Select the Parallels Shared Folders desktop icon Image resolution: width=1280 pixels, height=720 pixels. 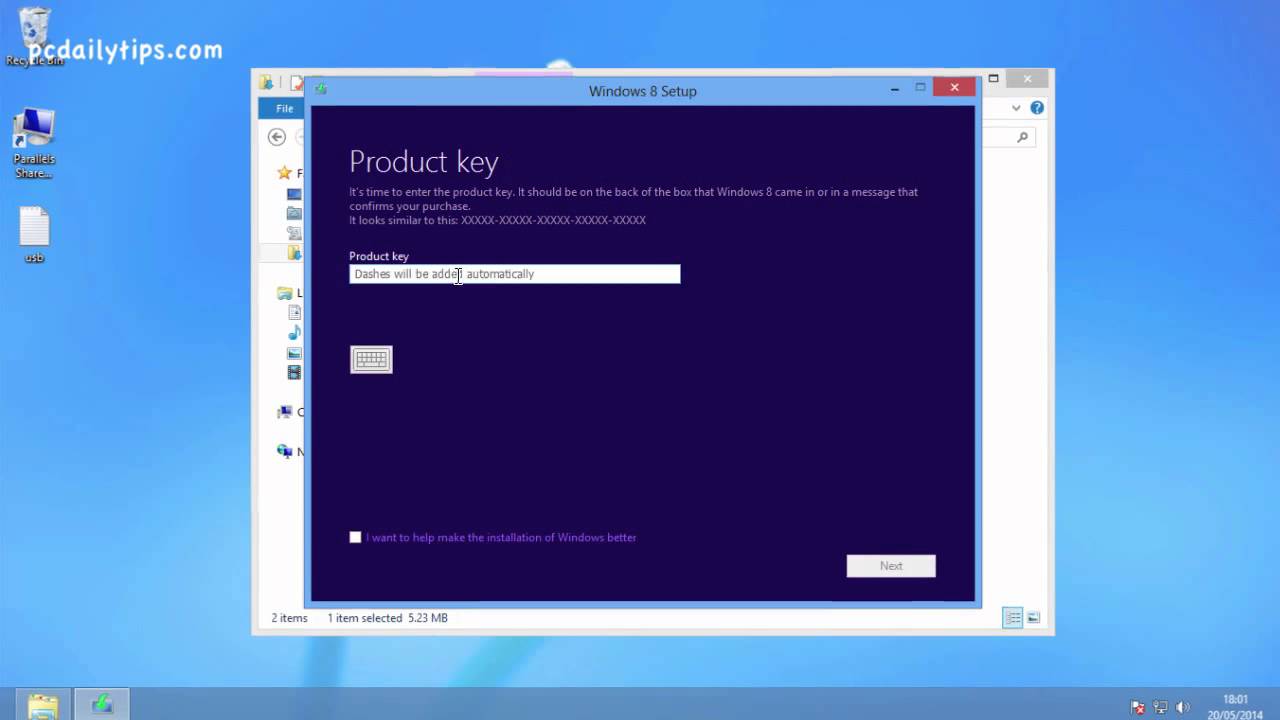(x=34, y=144)
